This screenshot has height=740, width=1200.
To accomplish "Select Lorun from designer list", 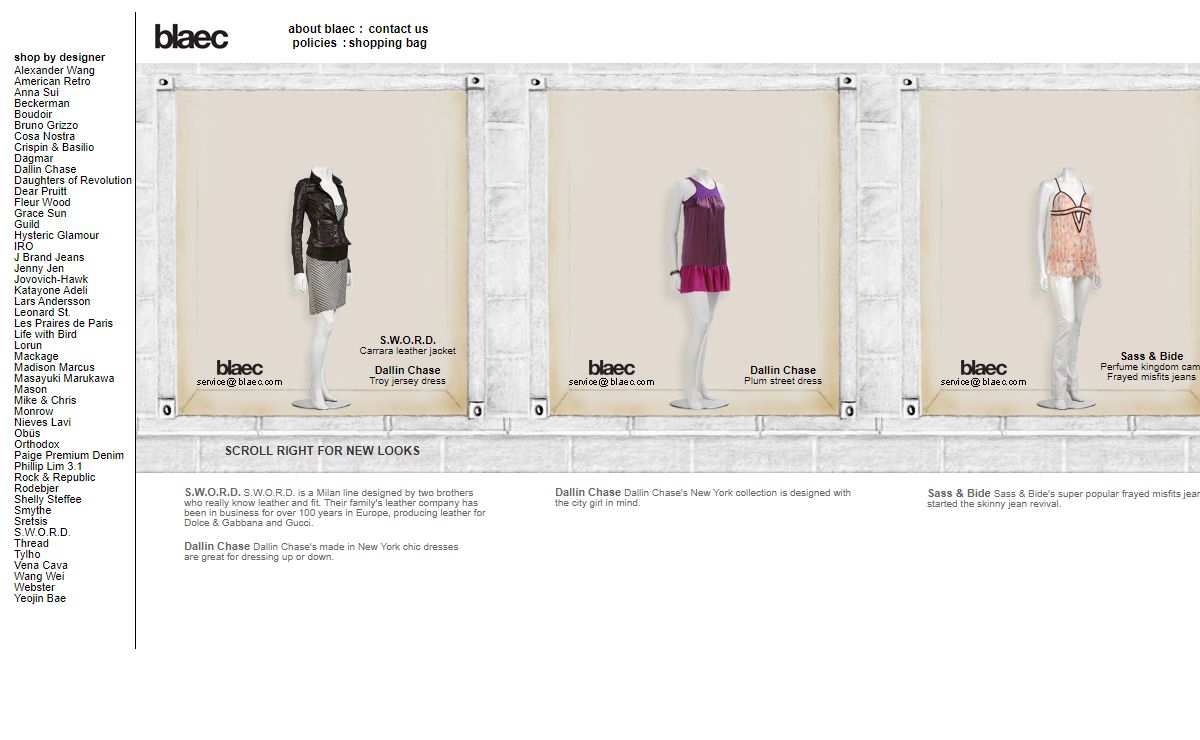I will point(28,345).
